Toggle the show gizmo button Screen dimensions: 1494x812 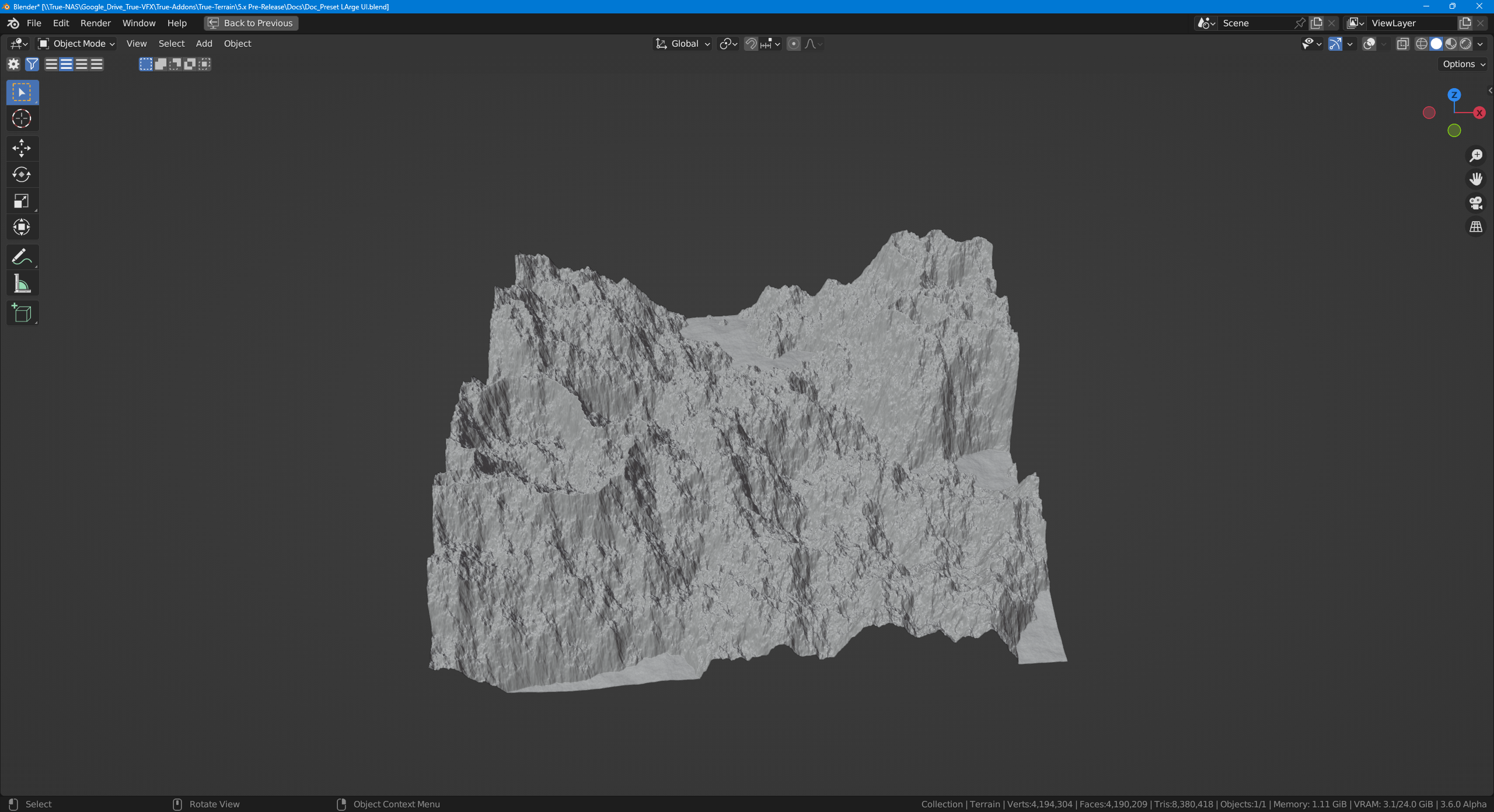(x=1335, y=44)
